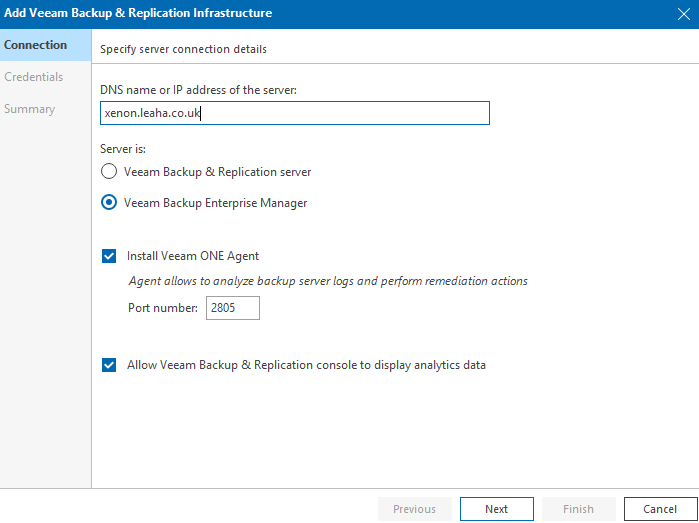Uncheck Install Veeam ONE Agent

coord(109,256)
